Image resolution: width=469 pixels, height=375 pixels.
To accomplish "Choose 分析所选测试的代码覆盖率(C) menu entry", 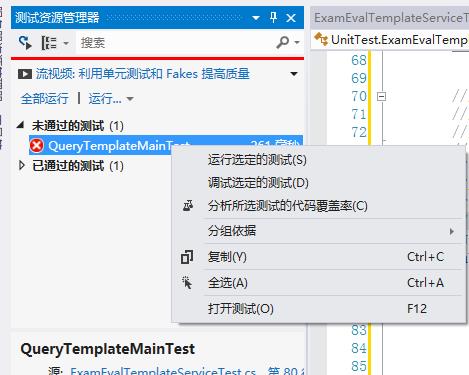I will [318, 206].
